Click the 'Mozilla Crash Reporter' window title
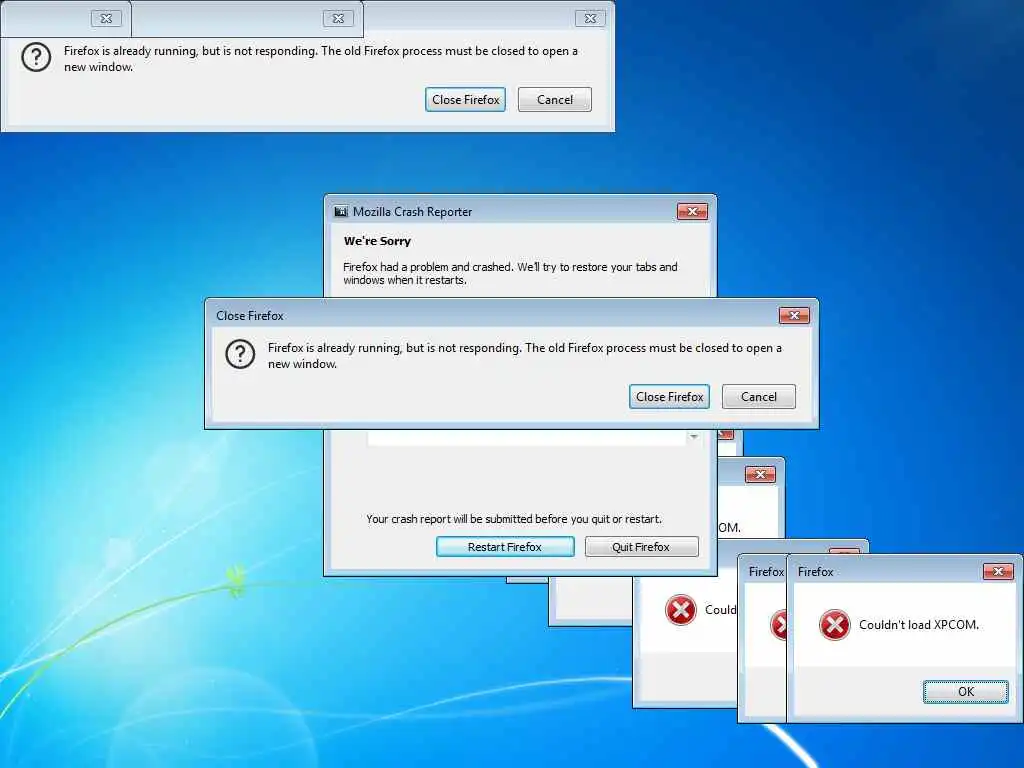Image resolution: width=1024 pixels, height=768 pixels. tap(412, 212)
